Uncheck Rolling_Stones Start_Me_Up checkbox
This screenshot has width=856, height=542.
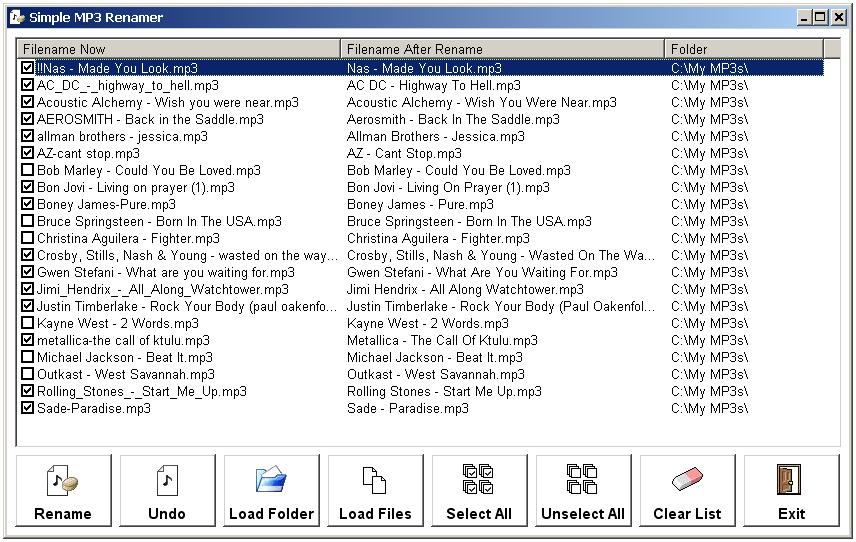click(x=27, y=391)
